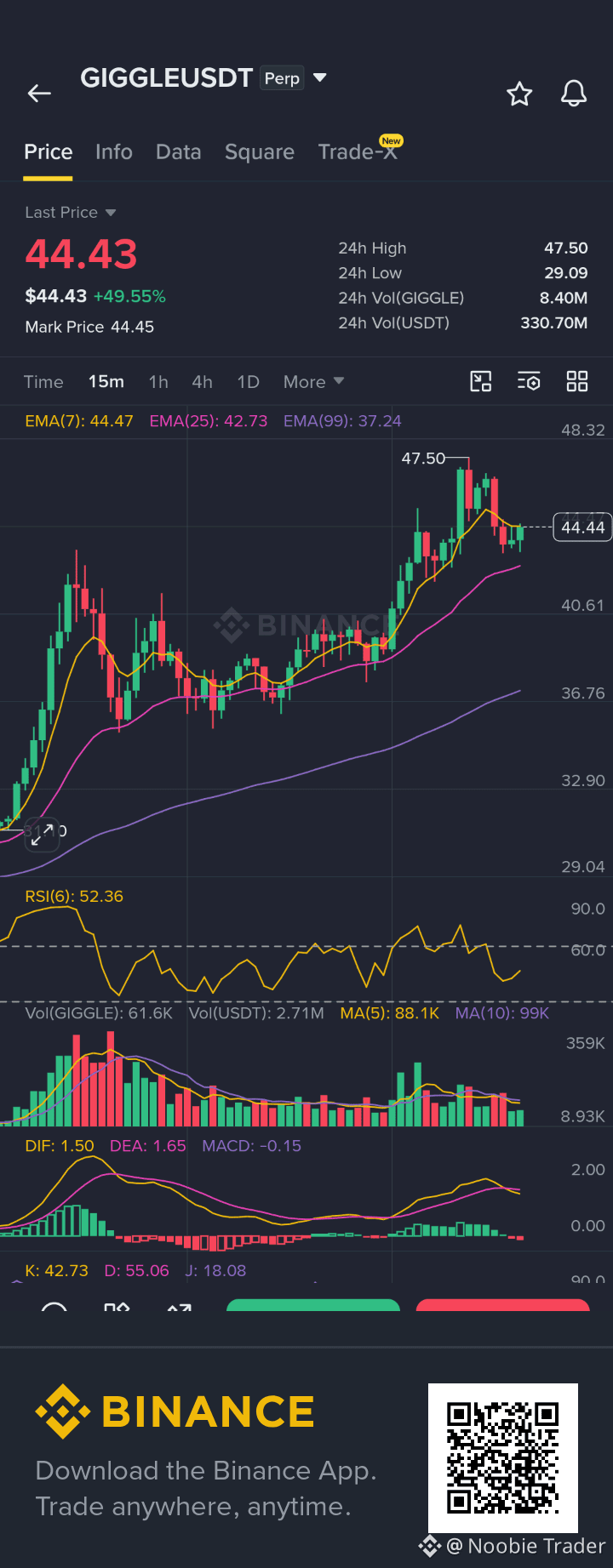The width and height of the screenshot is (613, 1568).
Task: Open the multi-chart grid layout icon
Action: coord(577,381)
